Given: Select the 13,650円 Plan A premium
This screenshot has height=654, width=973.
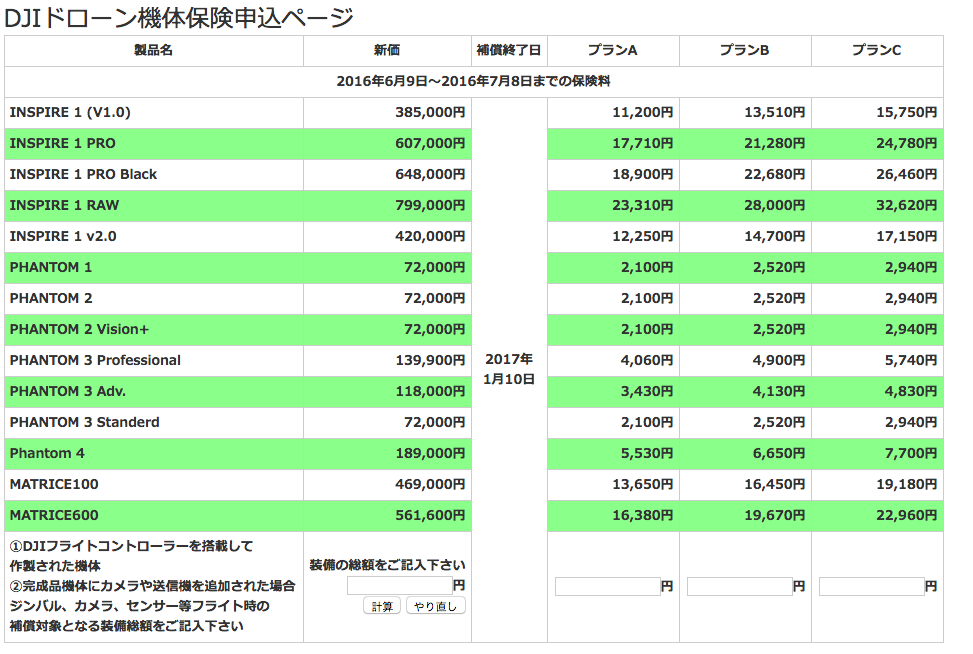Looking at the screenshot, I should click(x=643, y=485).
